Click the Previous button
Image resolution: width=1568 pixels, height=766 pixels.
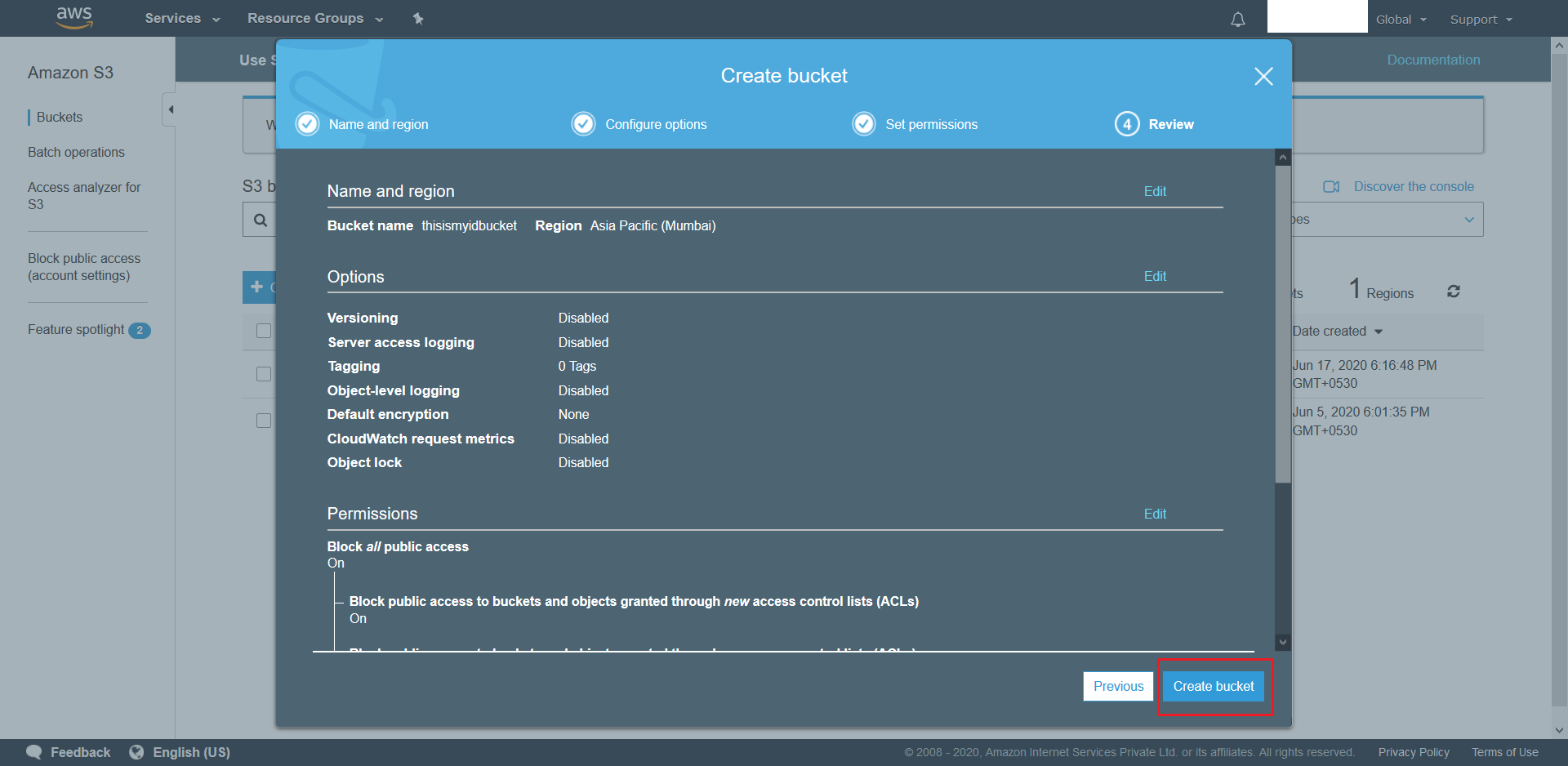tap(1118, 686)
